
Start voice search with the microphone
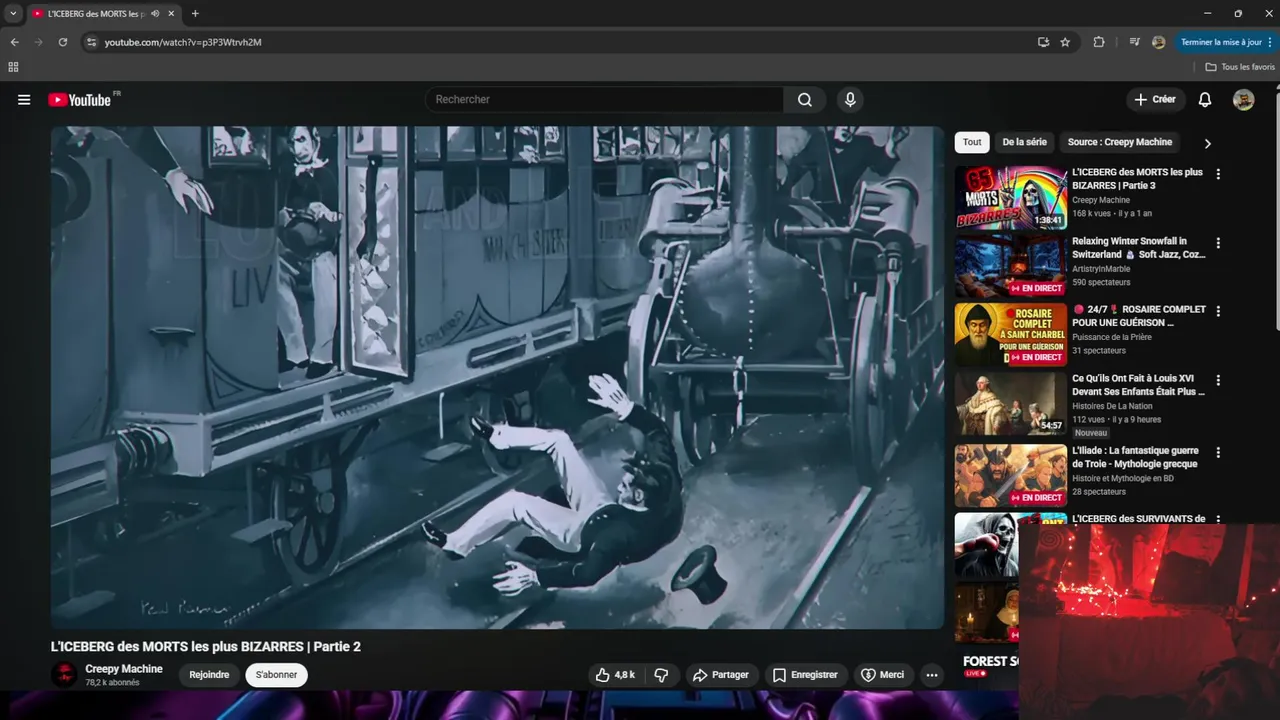(x=850, y=100)
